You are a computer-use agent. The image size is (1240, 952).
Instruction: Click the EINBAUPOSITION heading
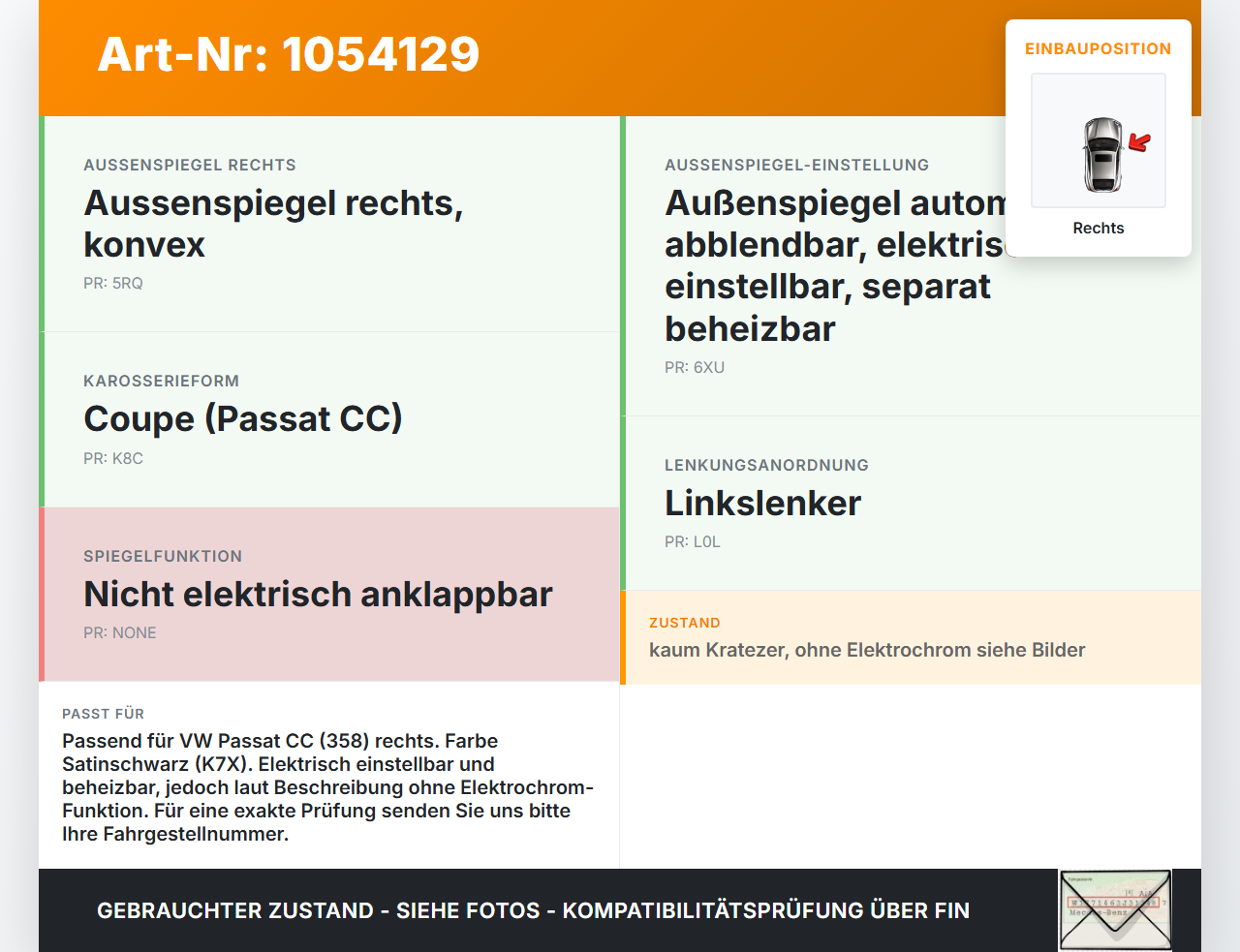(1099, 49)
